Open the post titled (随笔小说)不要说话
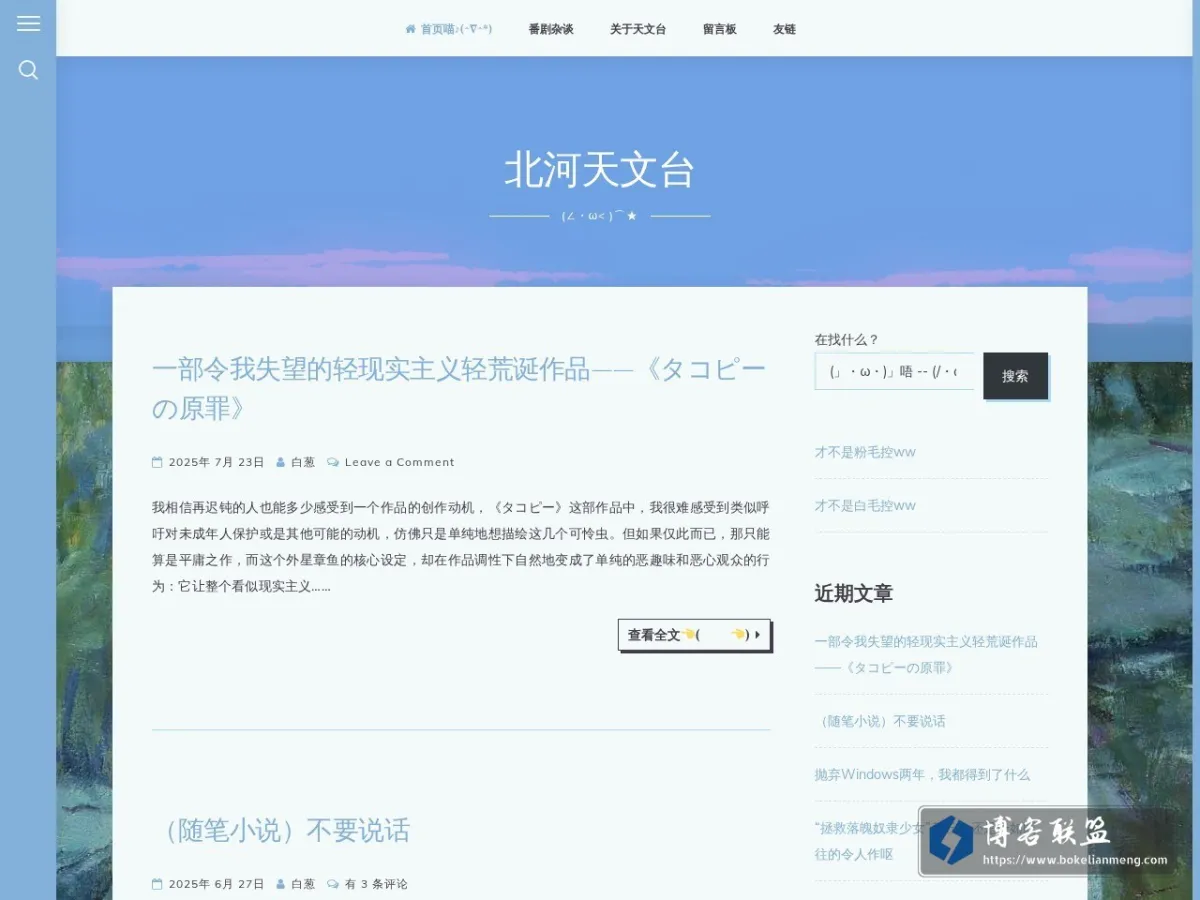 point(281,830)
